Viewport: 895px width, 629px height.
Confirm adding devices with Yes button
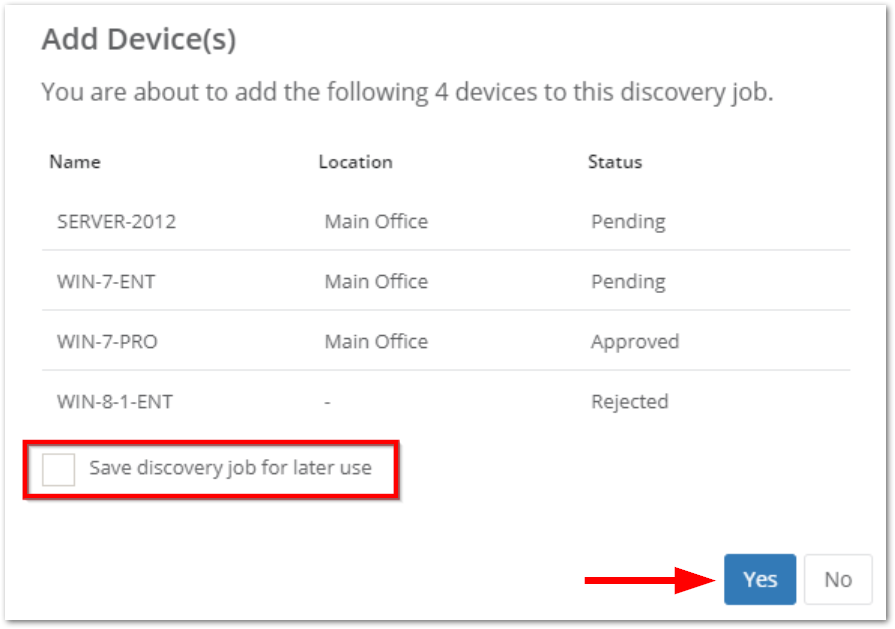point(760,579)
